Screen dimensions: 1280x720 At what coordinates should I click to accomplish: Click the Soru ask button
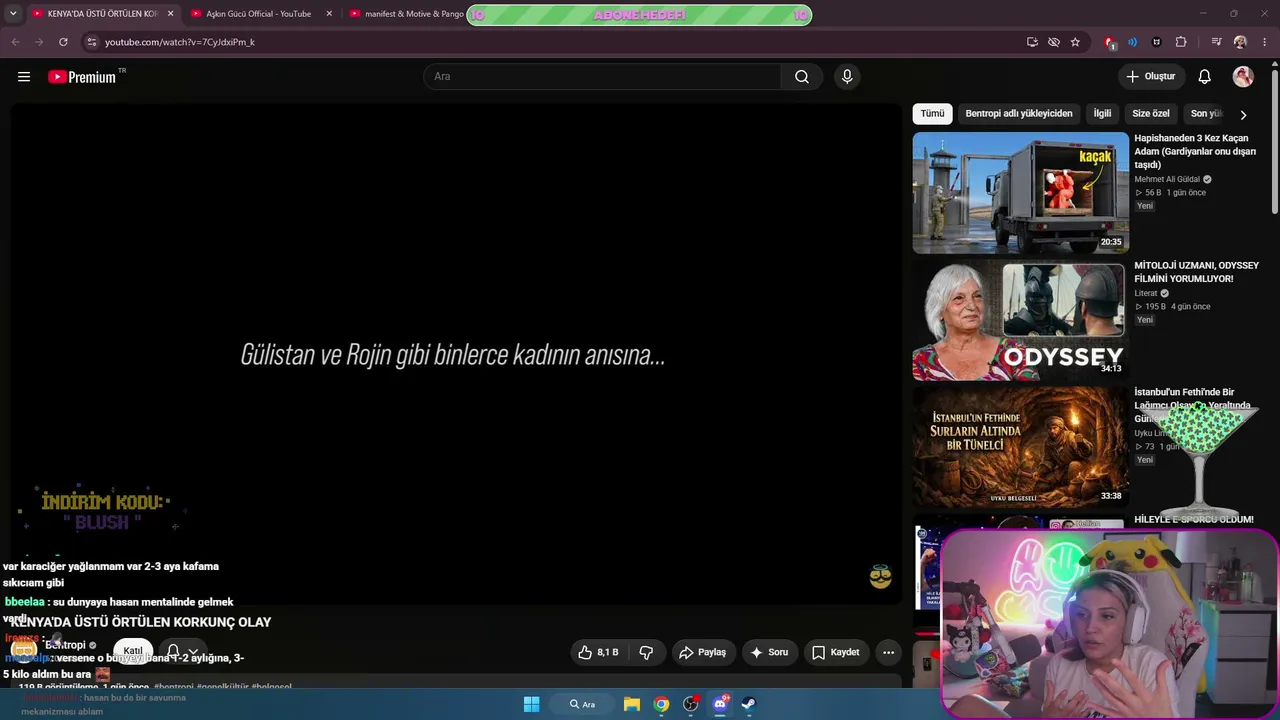click(769, 652)
